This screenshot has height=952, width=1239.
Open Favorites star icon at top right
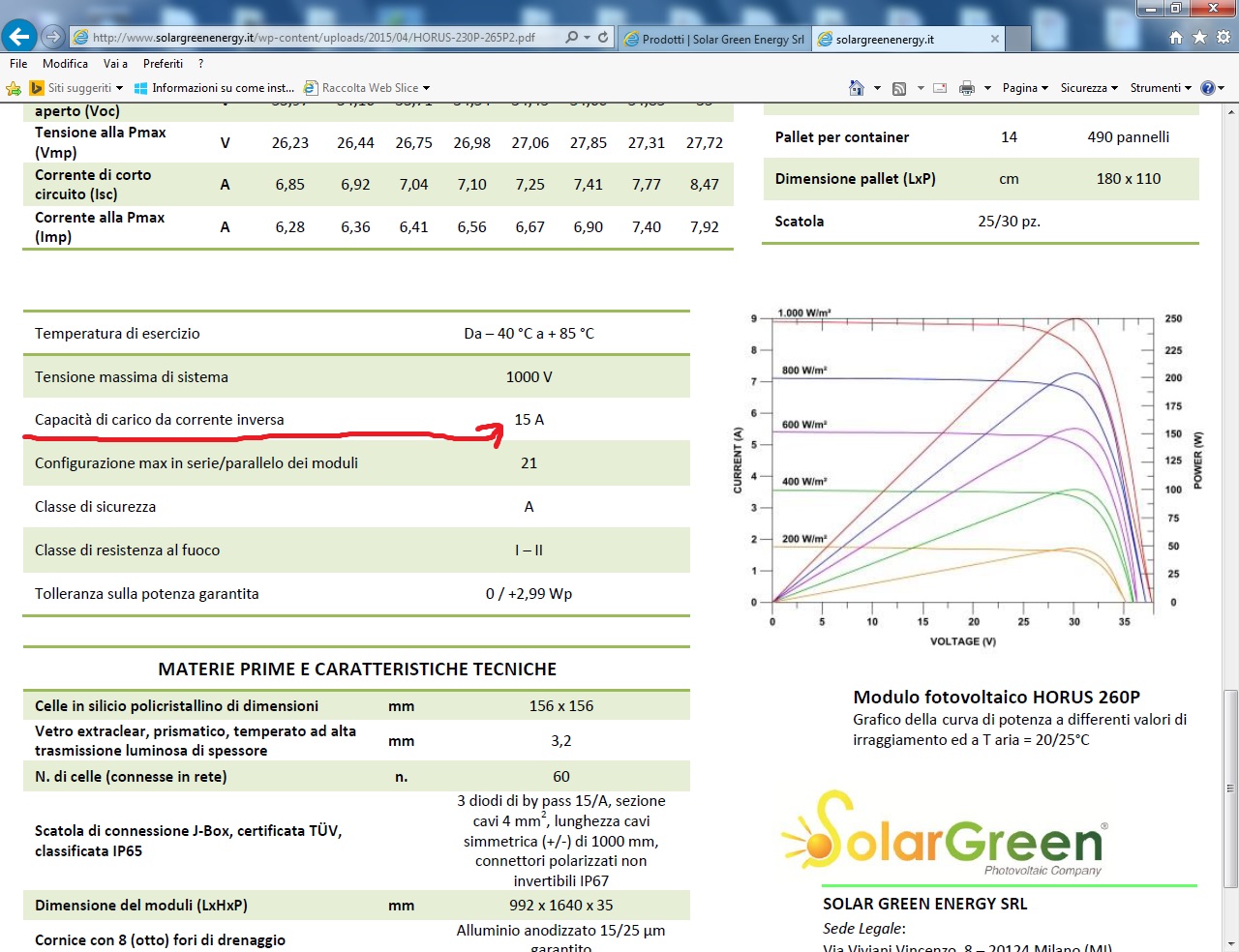pos(1199,37)
